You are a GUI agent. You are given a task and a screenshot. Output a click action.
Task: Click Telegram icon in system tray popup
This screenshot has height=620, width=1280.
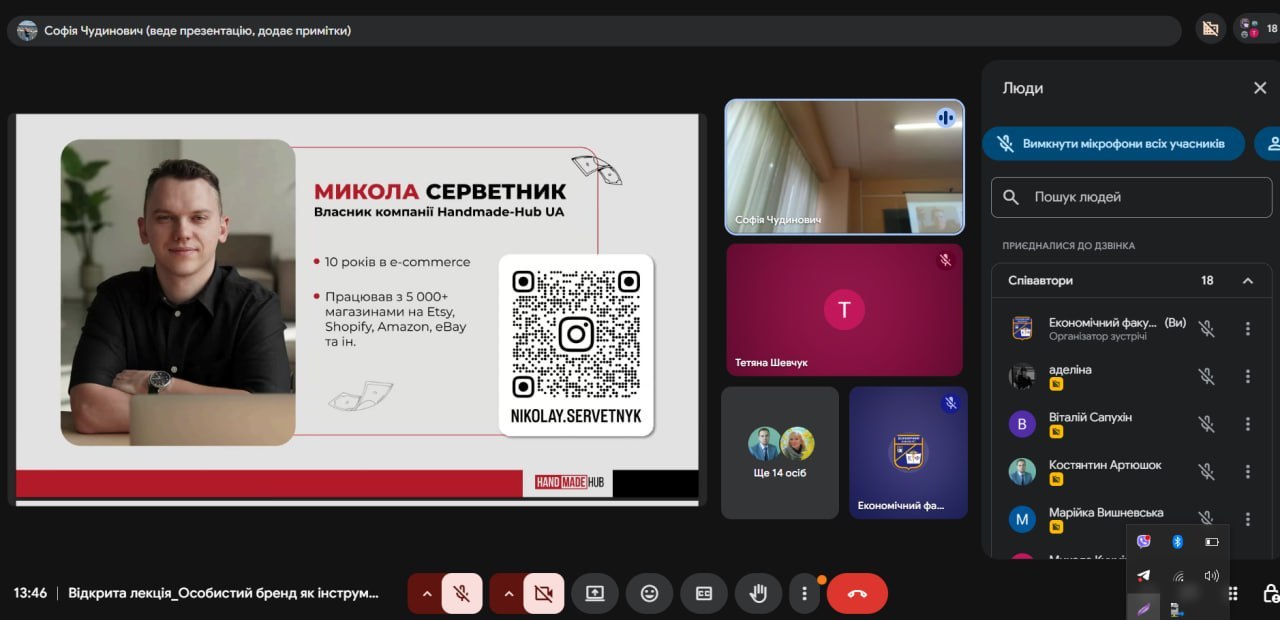[1144, 576]
